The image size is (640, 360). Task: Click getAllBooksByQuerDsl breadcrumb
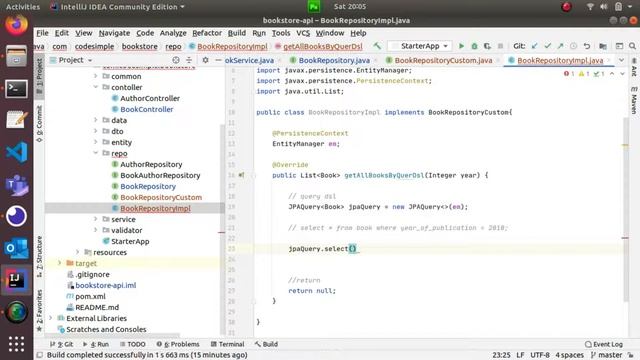(322, 47)
